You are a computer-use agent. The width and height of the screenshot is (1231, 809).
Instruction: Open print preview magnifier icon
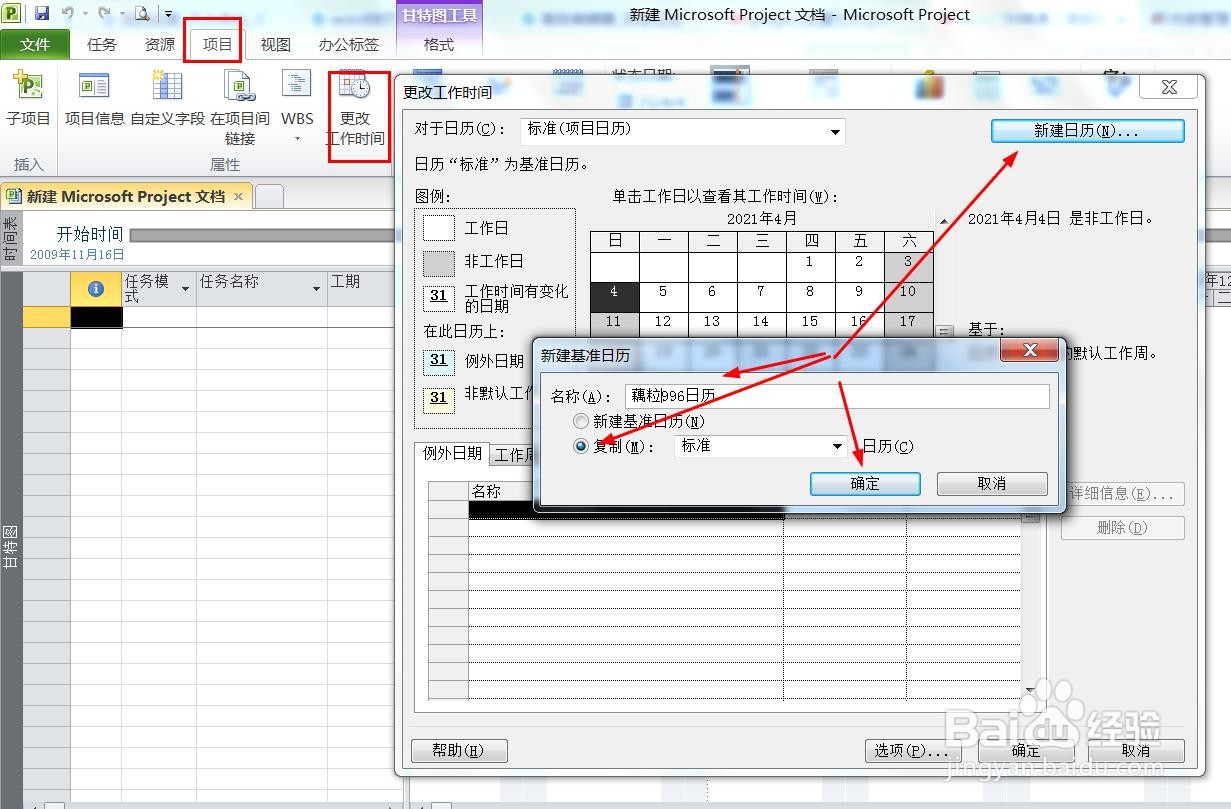(x=141, y=13)
